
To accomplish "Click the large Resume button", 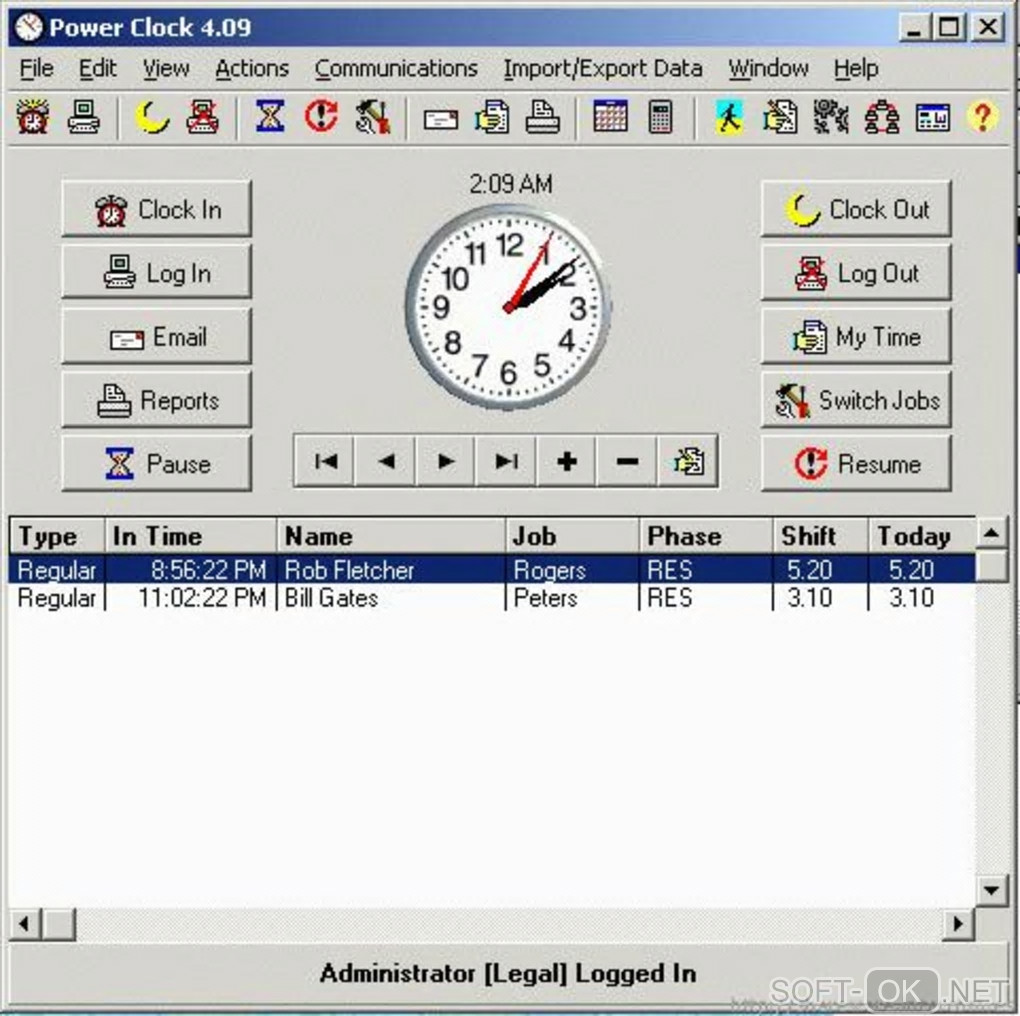I will (855, 463).
